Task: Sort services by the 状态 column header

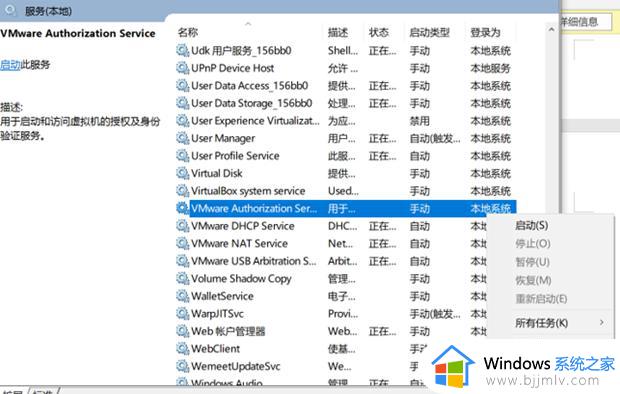Action: 379,32
